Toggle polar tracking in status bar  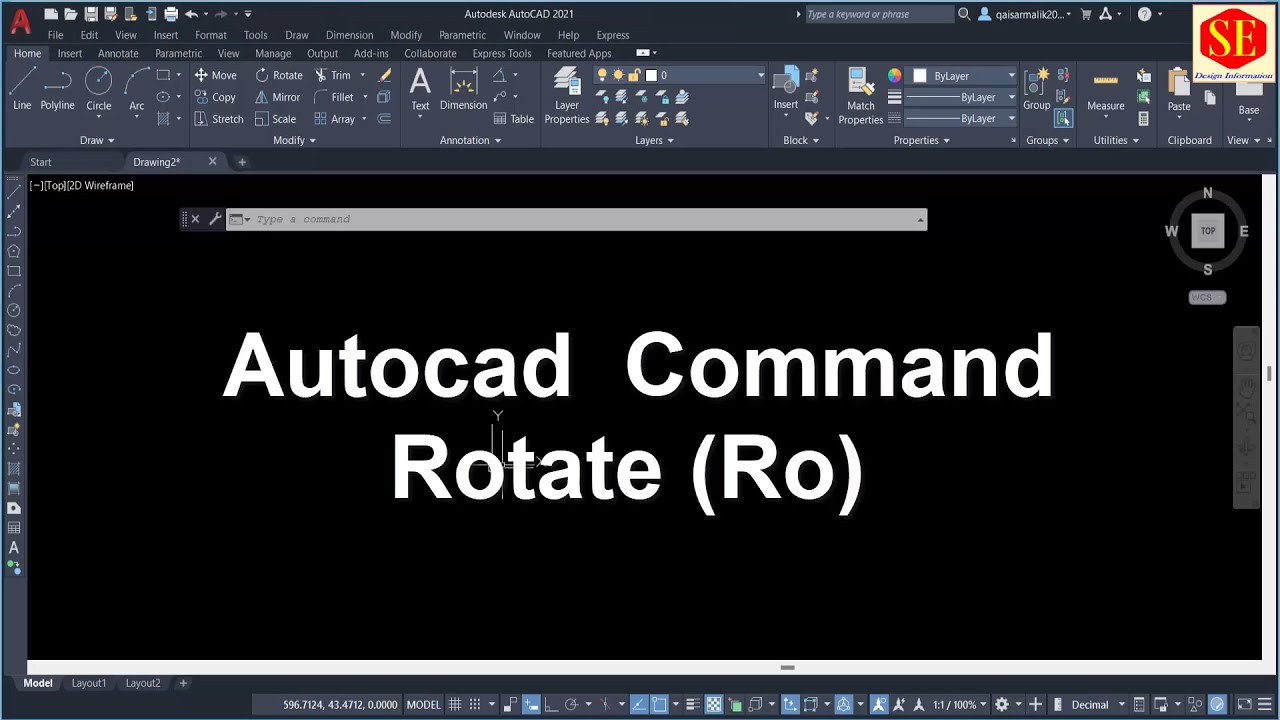click(571, 704)
